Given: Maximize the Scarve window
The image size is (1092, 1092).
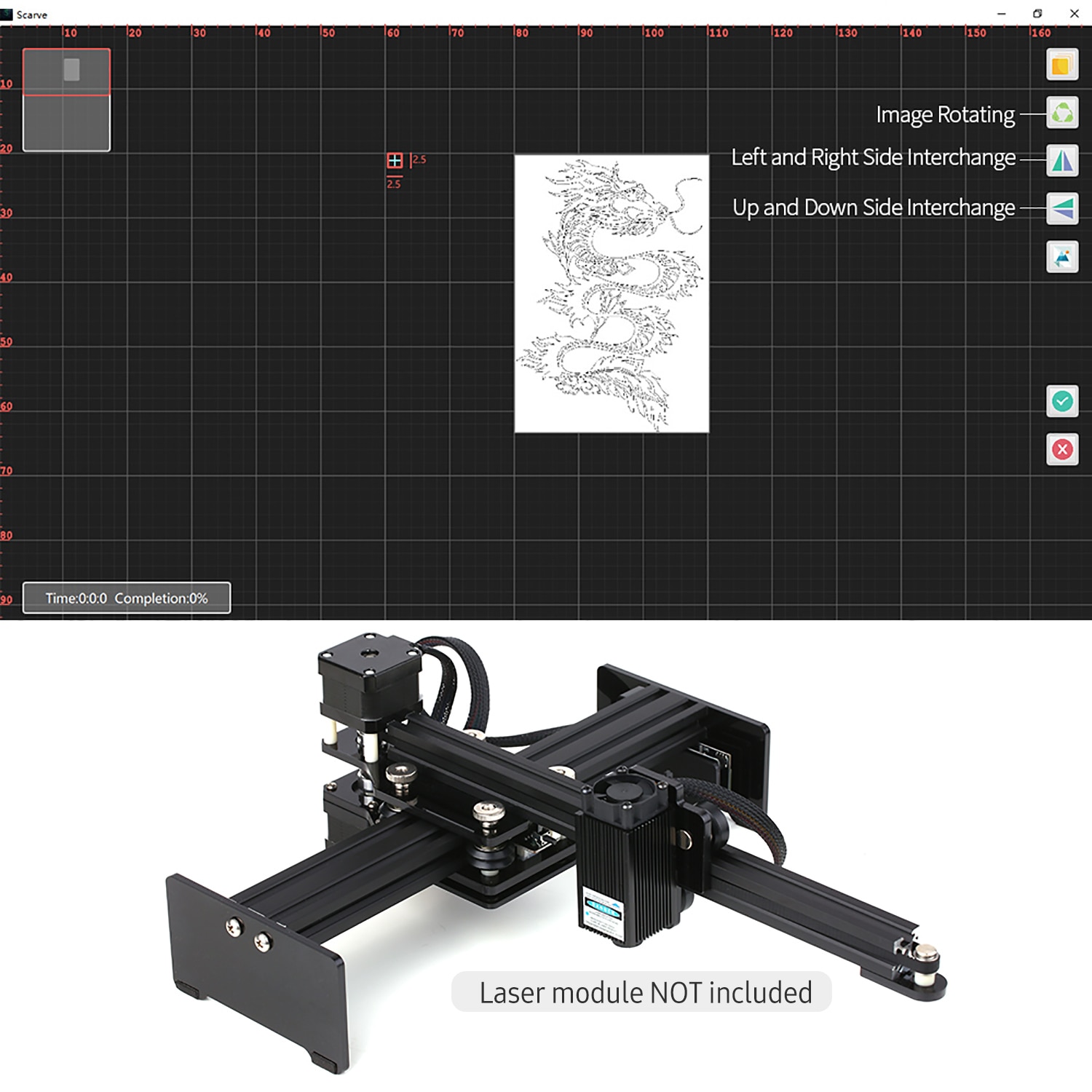Looking at the screenshot, I should click(x=1037, y=14).
